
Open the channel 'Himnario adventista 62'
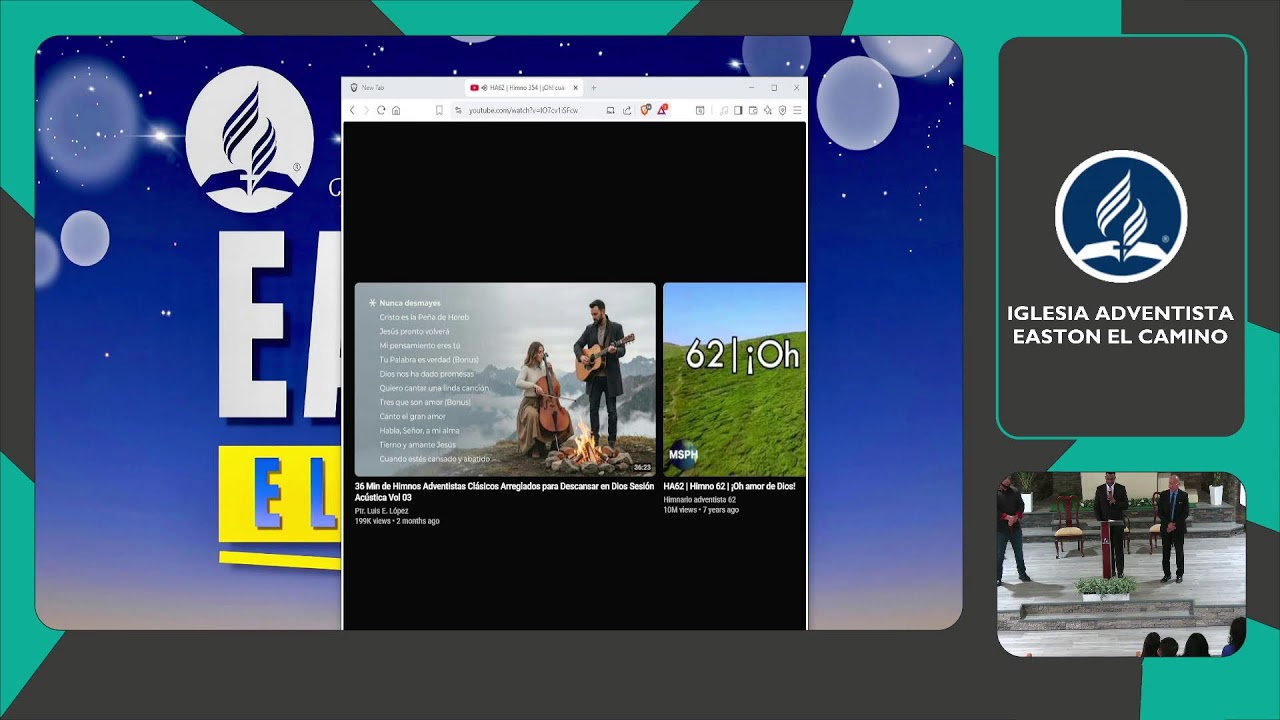(x=699, y=499)
